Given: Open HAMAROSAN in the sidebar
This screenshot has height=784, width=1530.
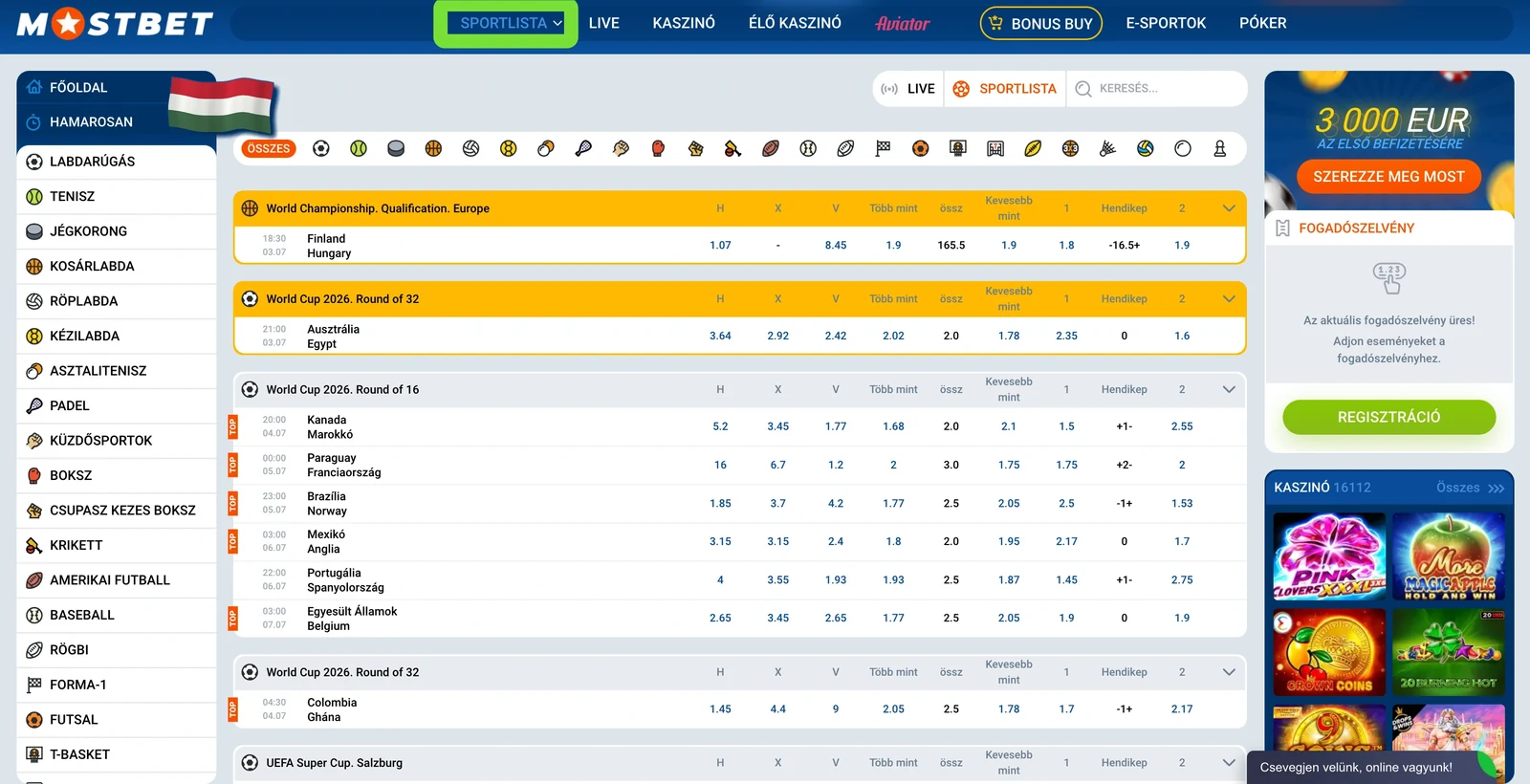Looking at the screenshot, I should click(x=117, y=122).
